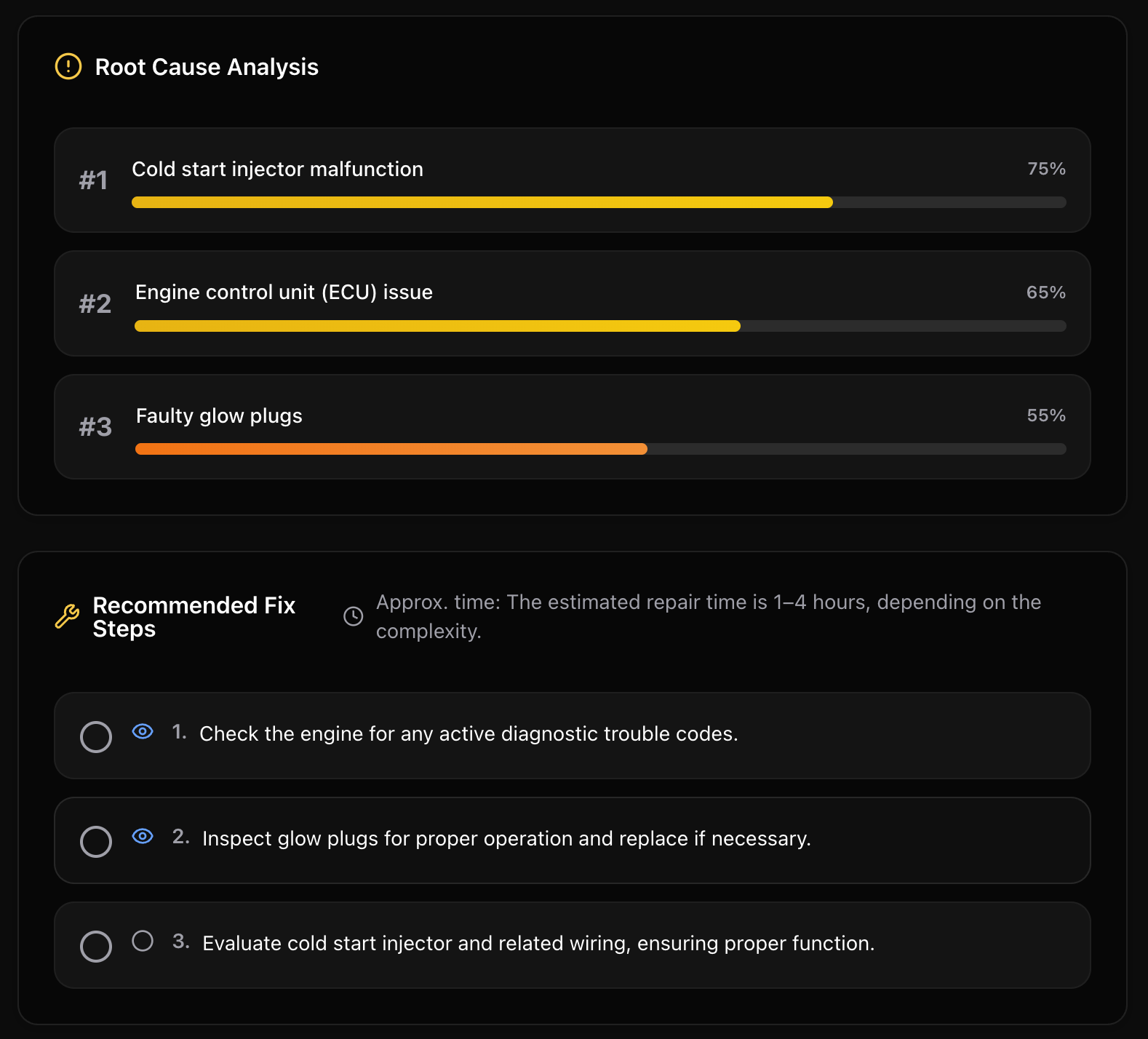Click the 55% orange progress bar
Viewport: 1148px width, 1039px height.
391,449
